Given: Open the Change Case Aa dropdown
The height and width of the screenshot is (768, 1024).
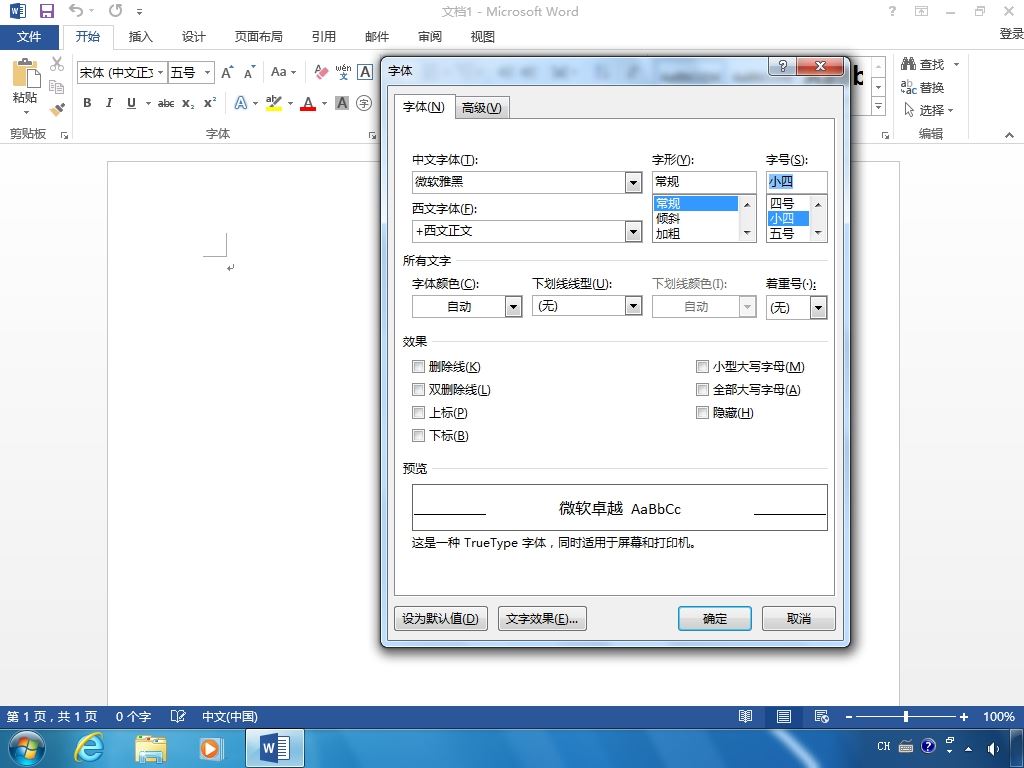Looking at the screenshot, I should 283,72.
